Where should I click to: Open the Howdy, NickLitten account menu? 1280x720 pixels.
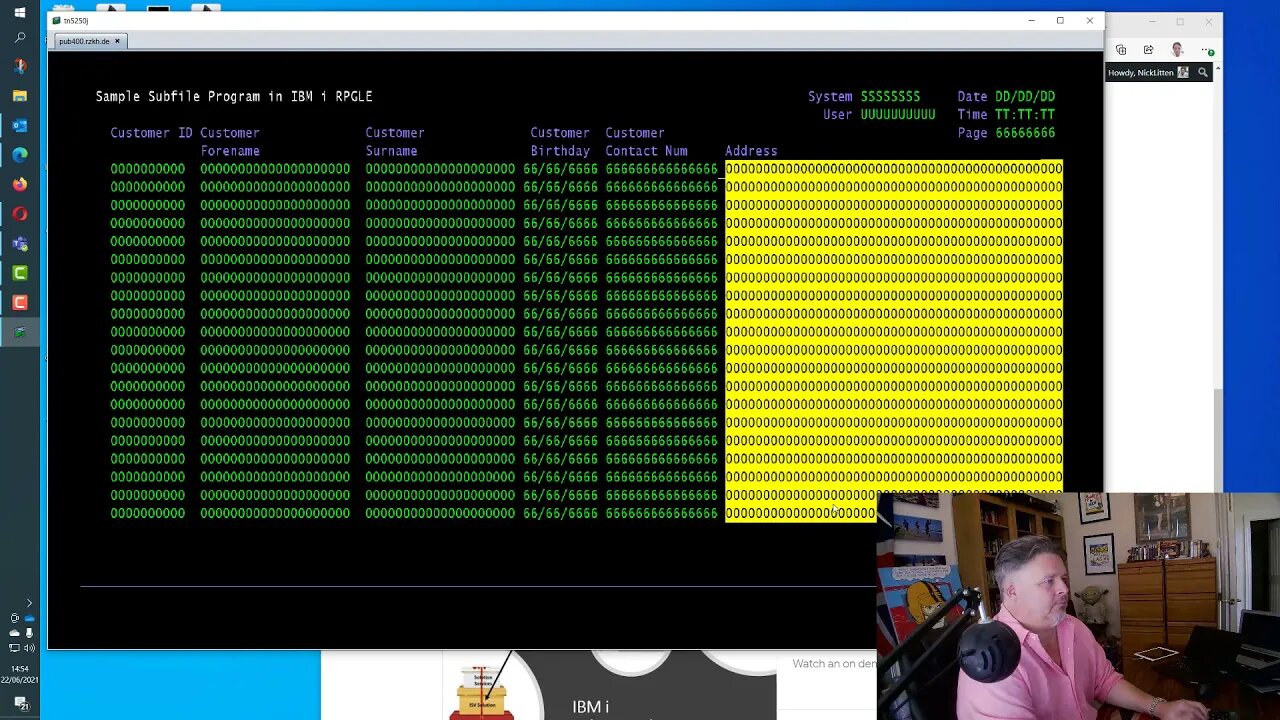1148,72
